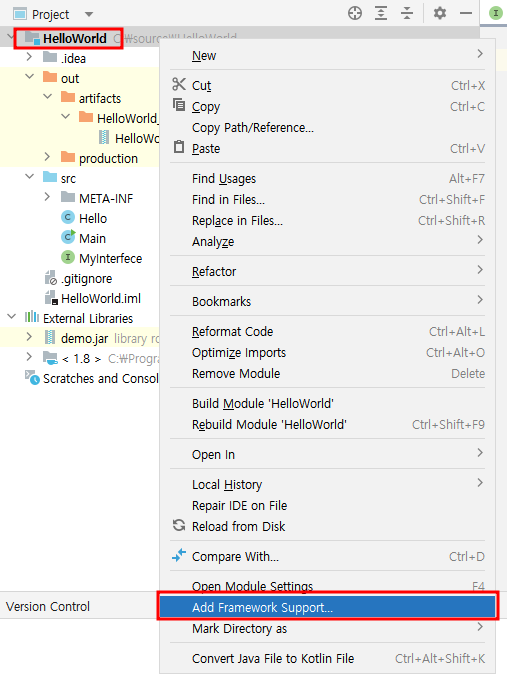Click the Collapse All icon in Project toolbar
Image resolution: width=507 pixels, height=684 pixels.
tap(407, 14)
